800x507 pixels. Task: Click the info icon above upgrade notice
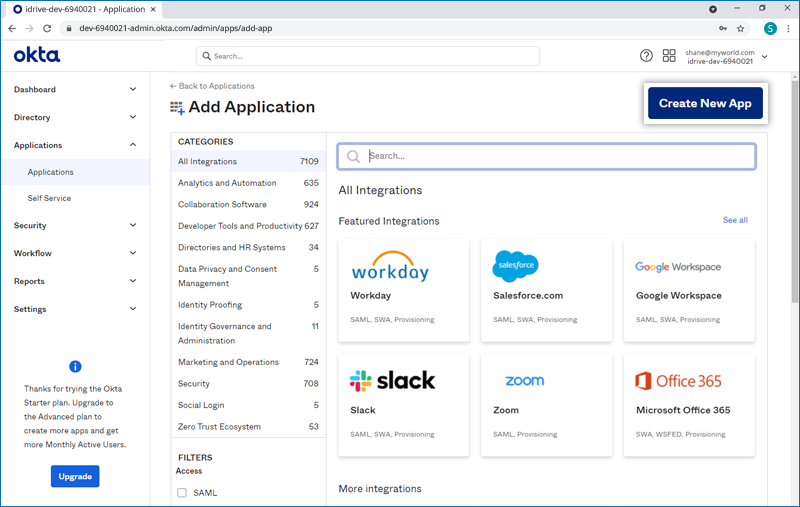[75, 367]
